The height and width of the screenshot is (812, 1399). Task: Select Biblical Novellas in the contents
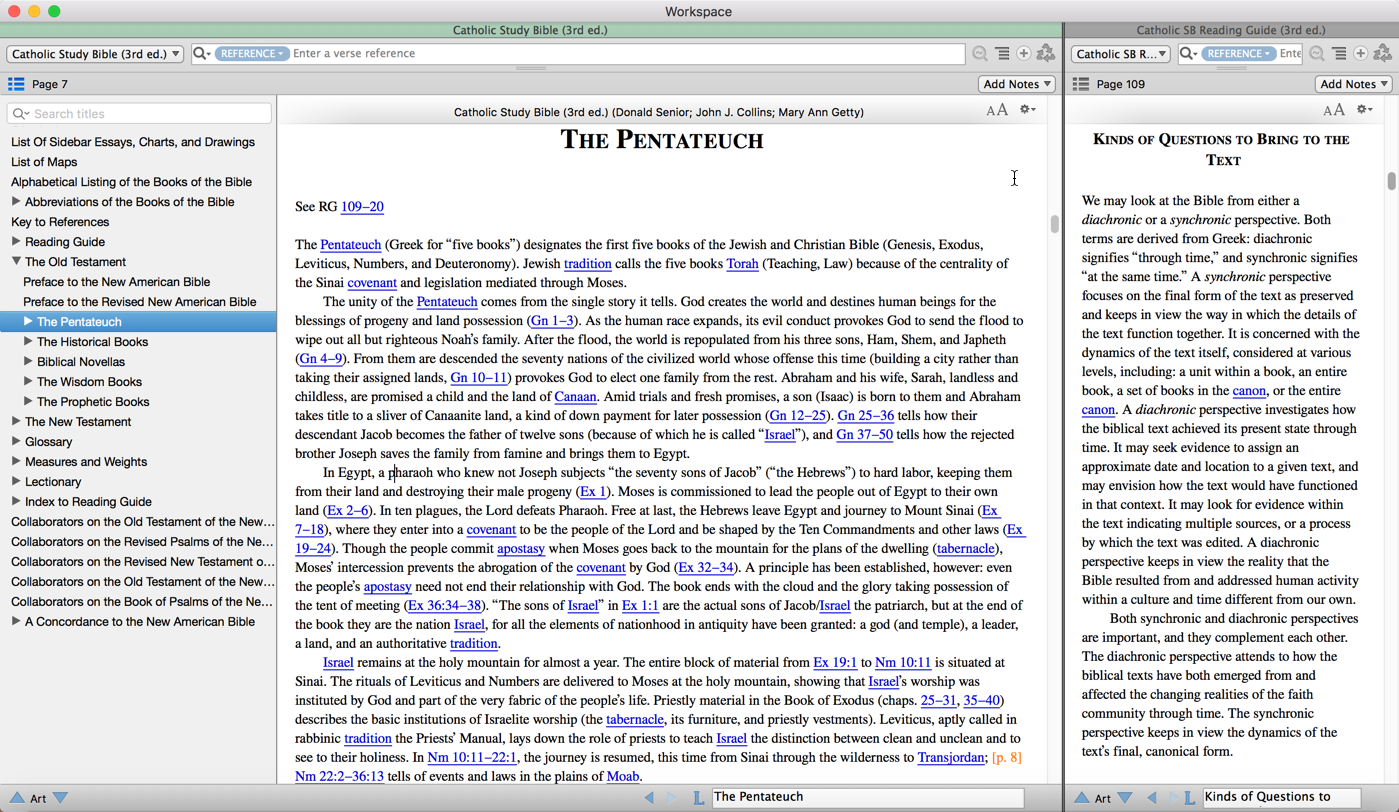(81, 362)
